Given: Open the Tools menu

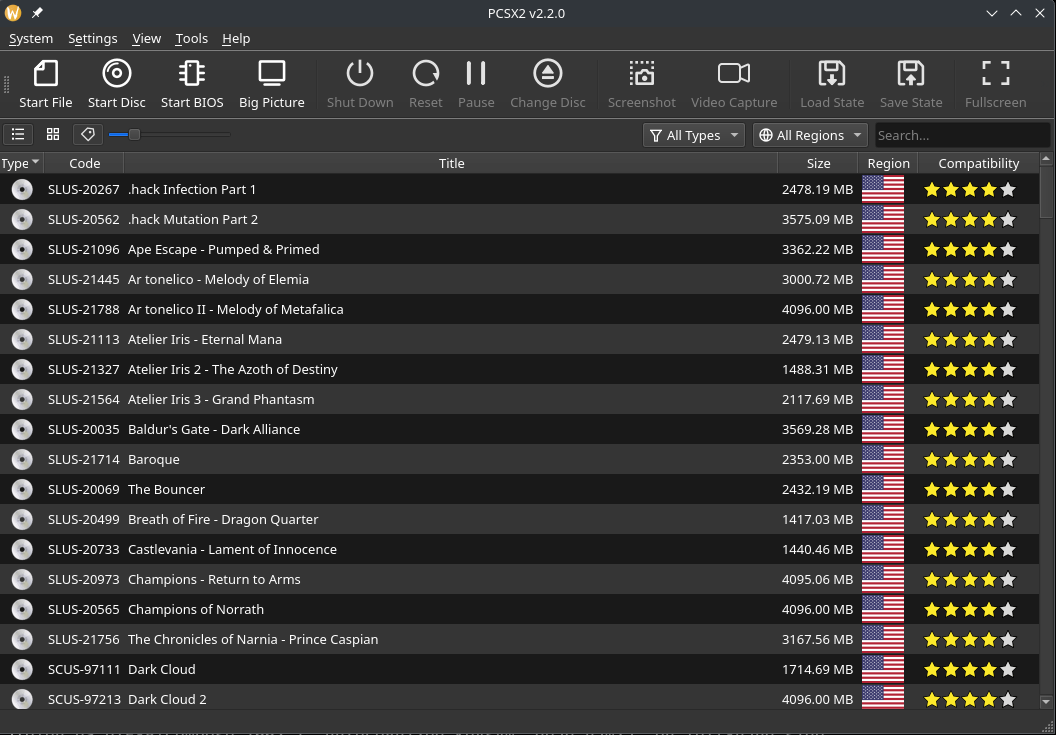Looking at the screenshot, I should [191, 38].
